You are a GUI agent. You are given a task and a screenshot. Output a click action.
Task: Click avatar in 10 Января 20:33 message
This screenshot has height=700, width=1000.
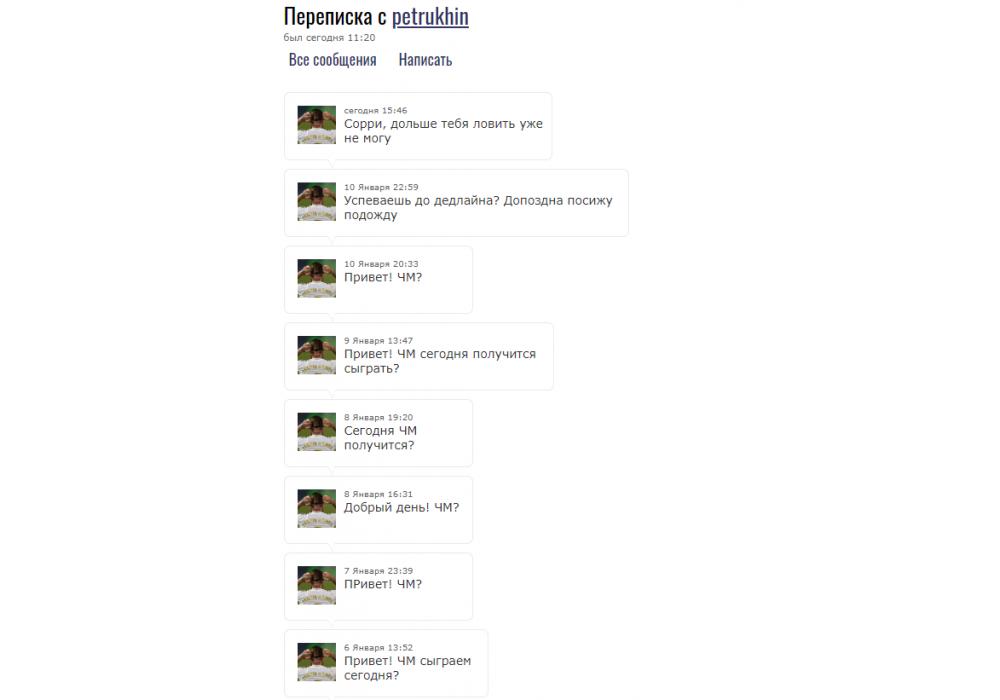pos(316,278)
